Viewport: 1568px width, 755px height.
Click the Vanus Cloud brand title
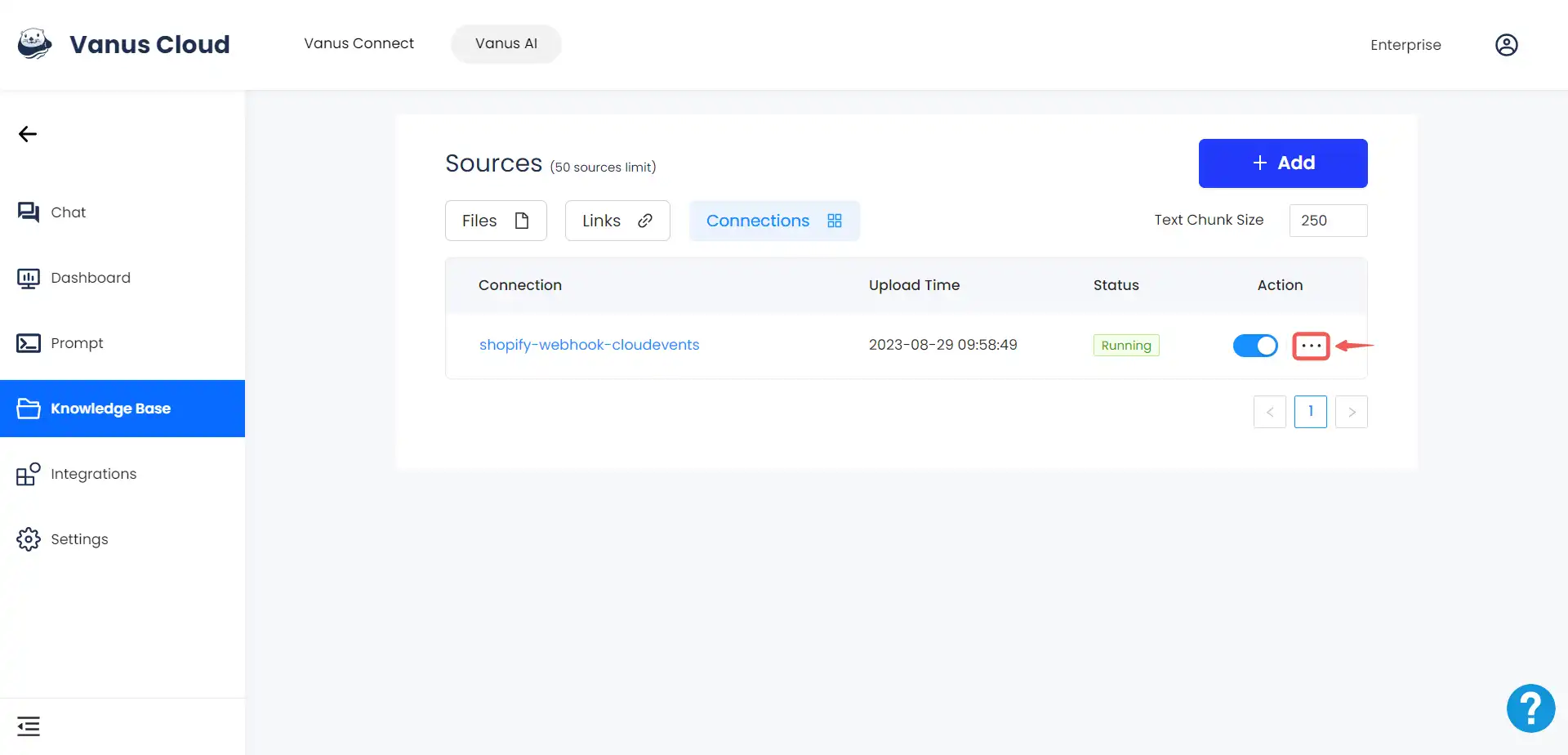[149, 44]
